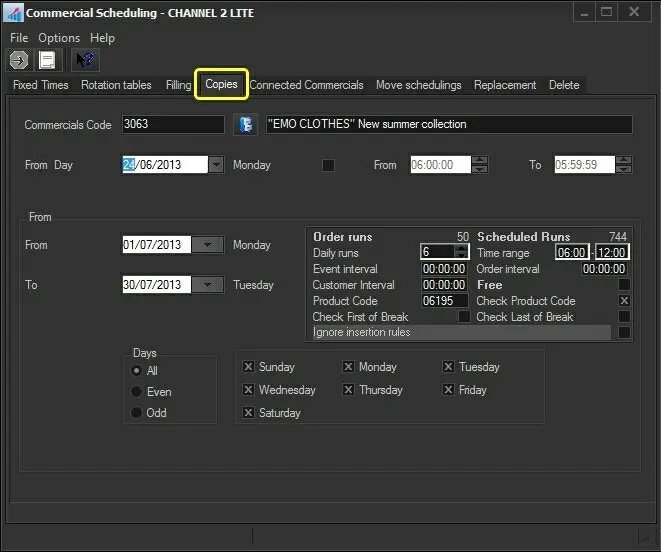
Task: Enable the Ignore insertion rules checkbox
Action: click(624, 332)
